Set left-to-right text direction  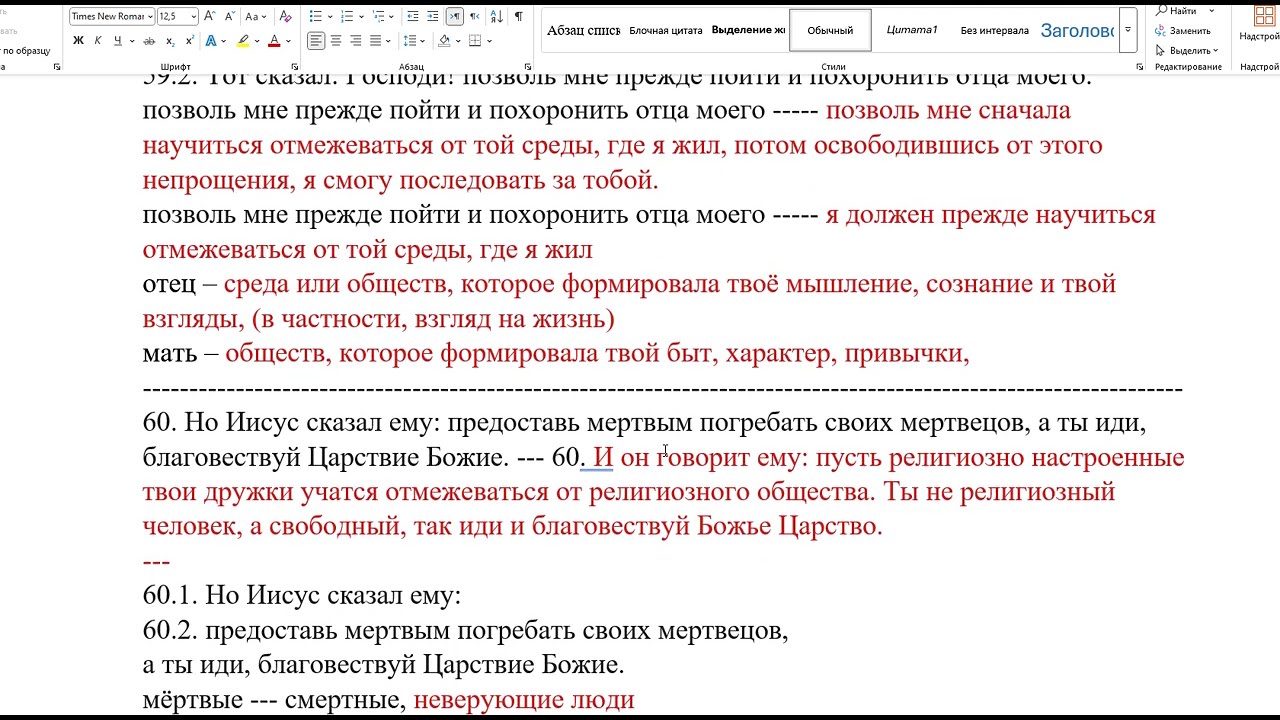click(454, 17)
